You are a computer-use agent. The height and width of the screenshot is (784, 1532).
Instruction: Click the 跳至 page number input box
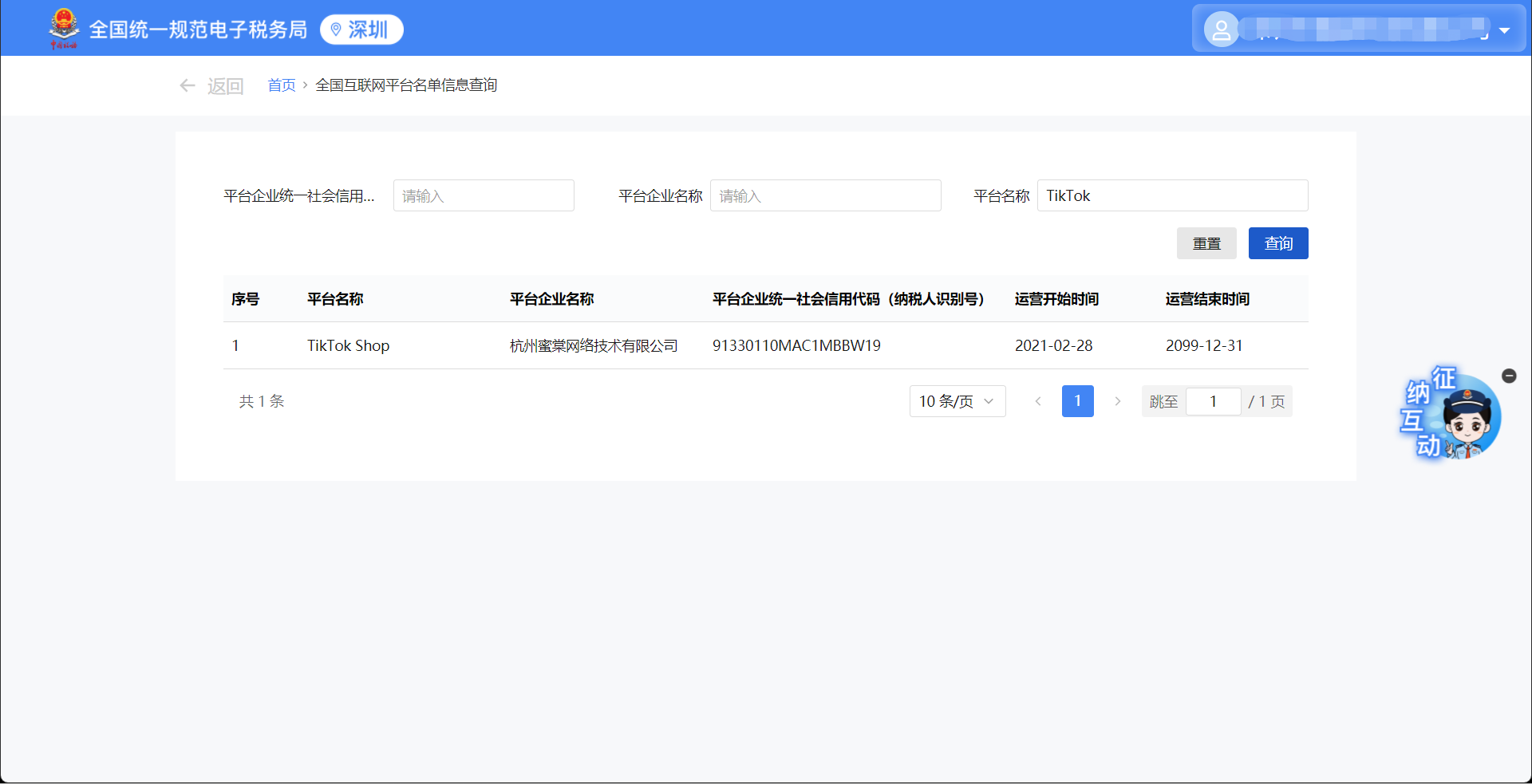click(1213, 401)
